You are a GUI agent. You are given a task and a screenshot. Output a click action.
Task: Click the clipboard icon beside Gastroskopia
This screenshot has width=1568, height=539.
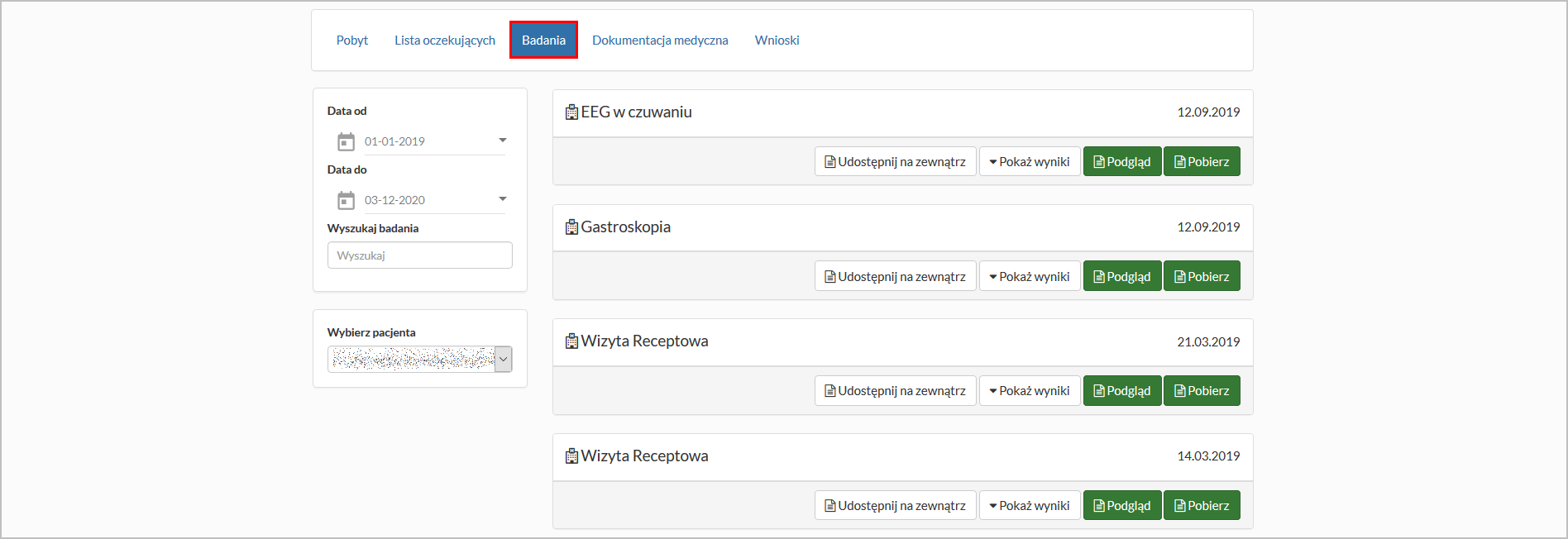pos(571,227)
